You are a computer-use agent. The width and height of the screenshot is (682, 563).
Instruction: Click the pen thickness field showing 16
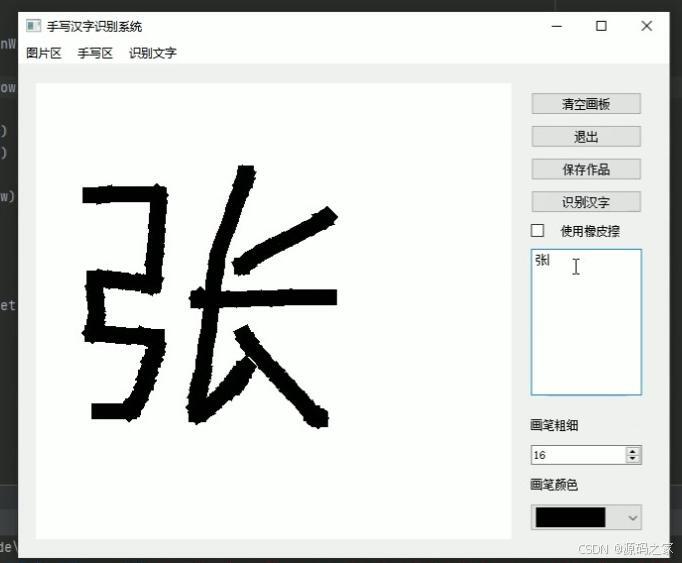pos(578,455)
